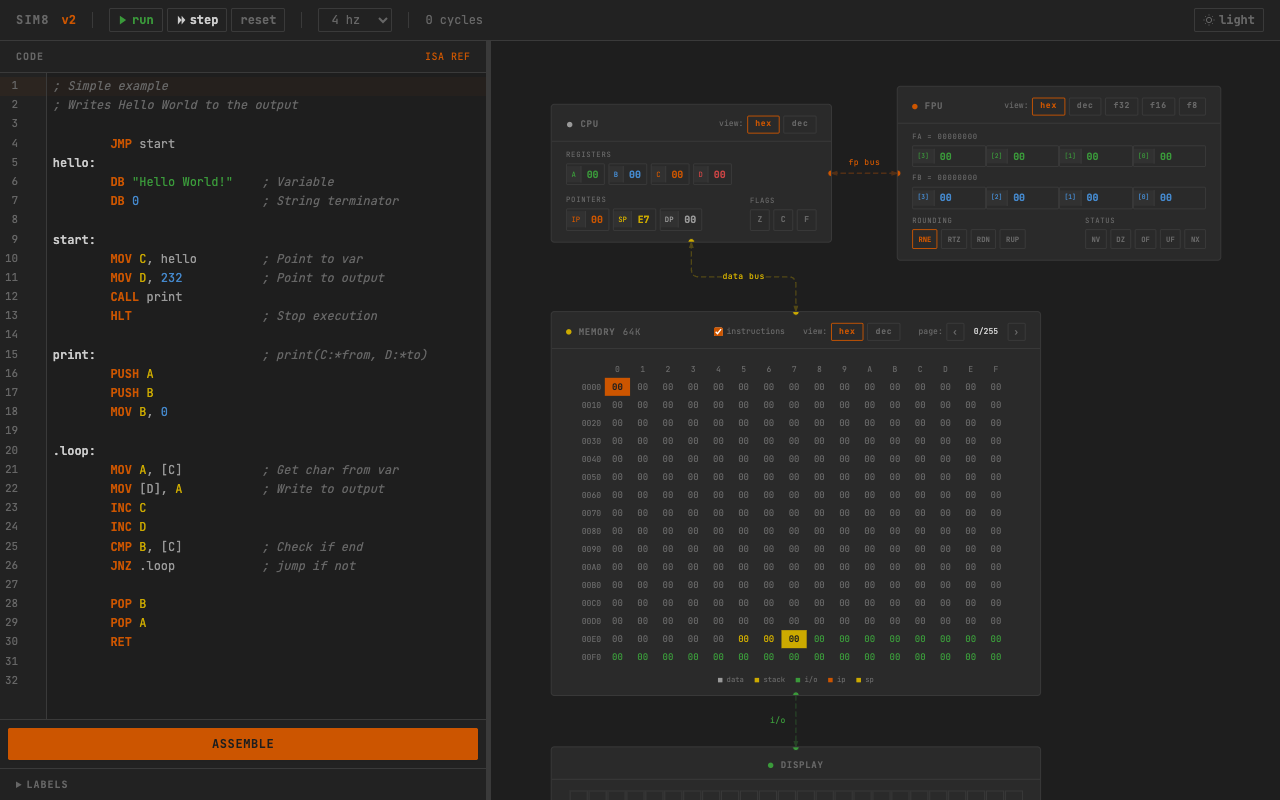This screenshot has height=800, width=1280.
Task: Switch Memory view to dec
Action: tap(883, 332)
